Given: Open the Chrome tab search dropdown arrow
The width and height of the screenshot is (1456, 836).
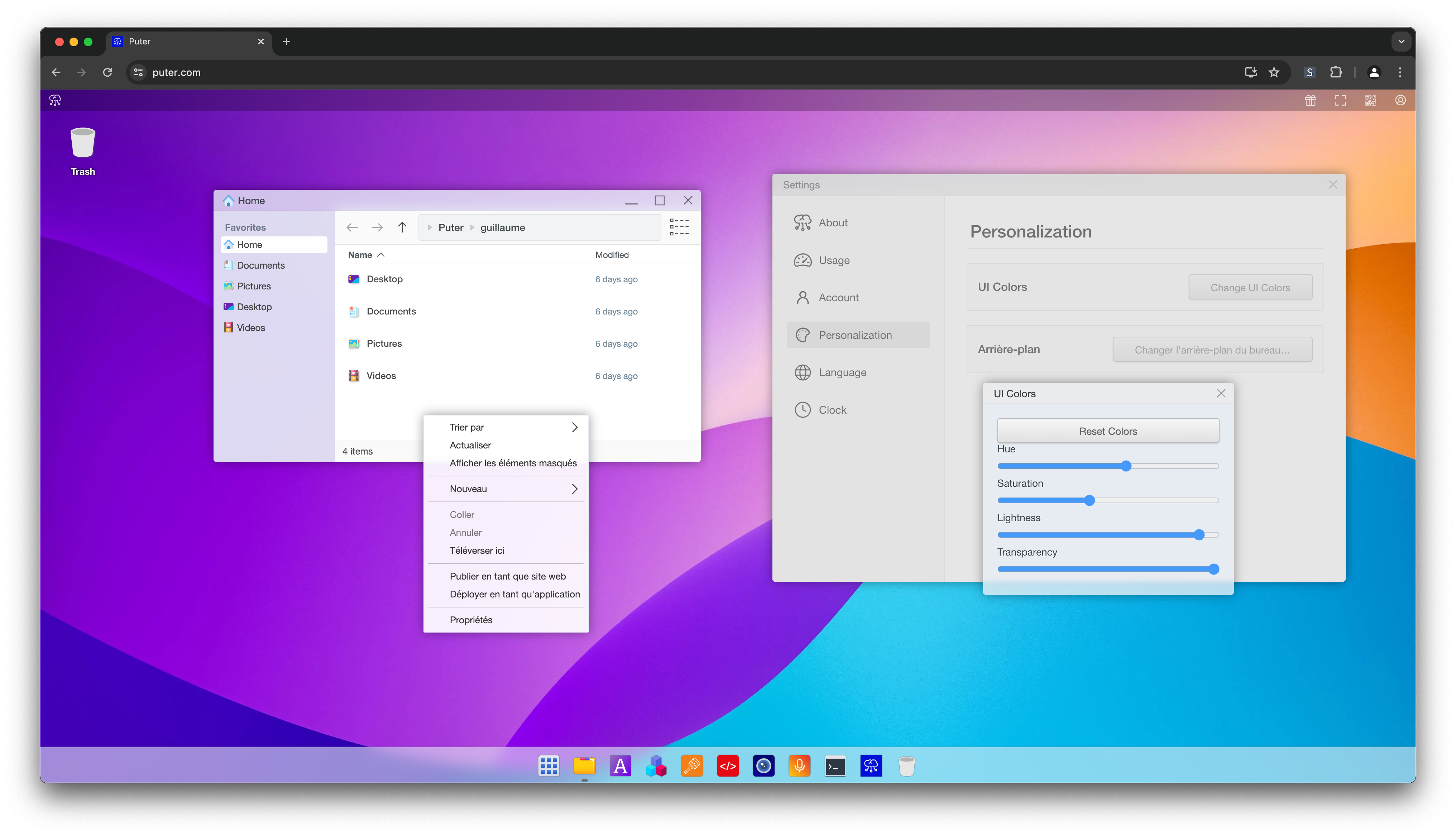Looking at the screenshot, I should click(1402, 41).
